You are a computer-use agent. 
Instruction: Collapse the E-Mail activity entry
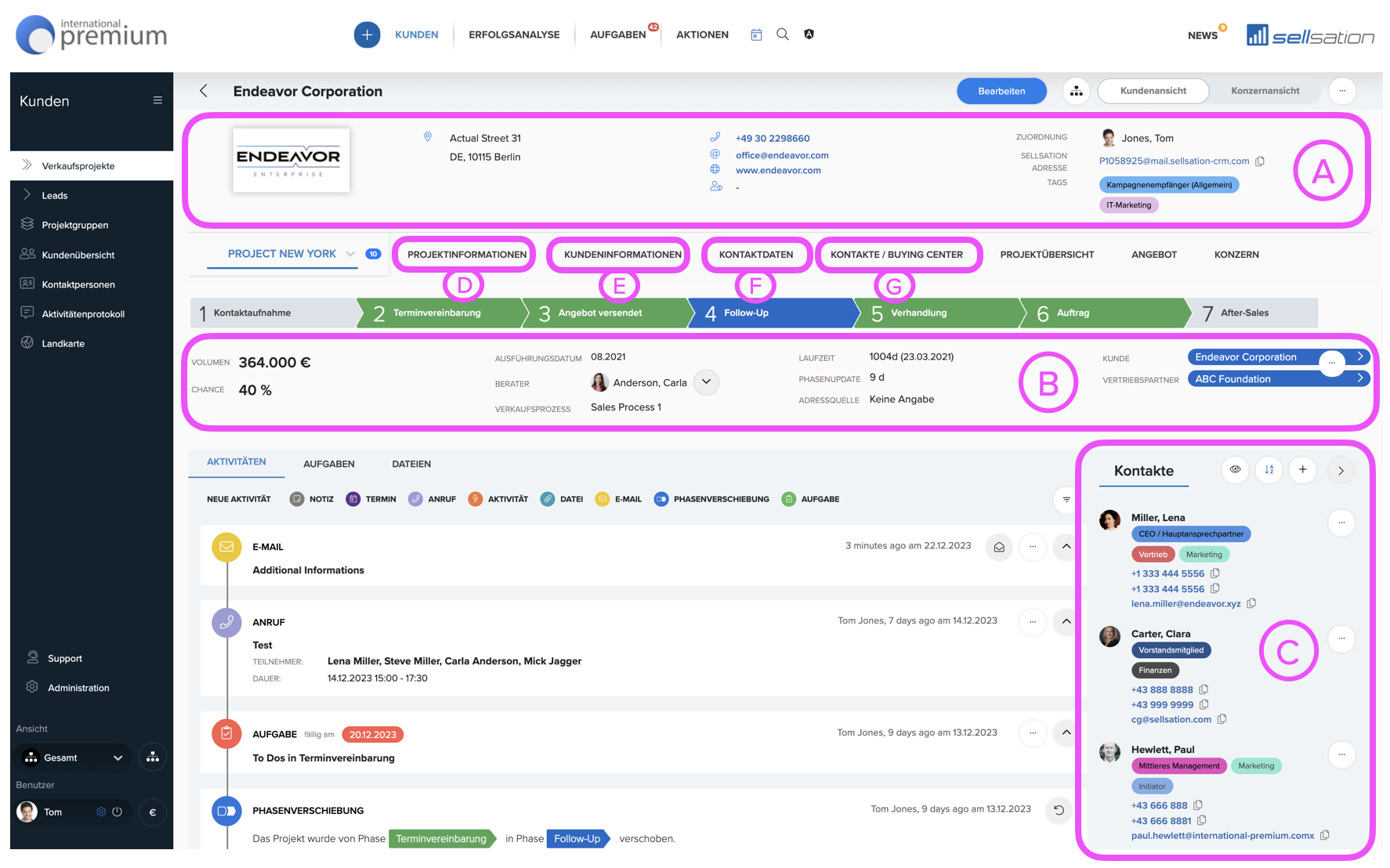pyautogui.click(x=1066, y=547)
